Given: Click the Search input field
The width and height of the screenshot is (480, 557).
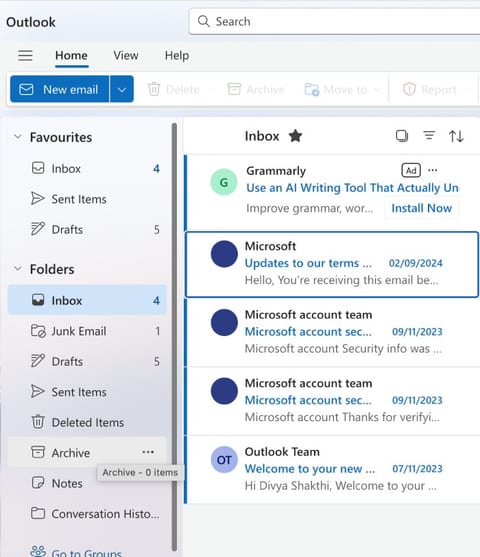Looking at the screenshot, I should 335,22.
